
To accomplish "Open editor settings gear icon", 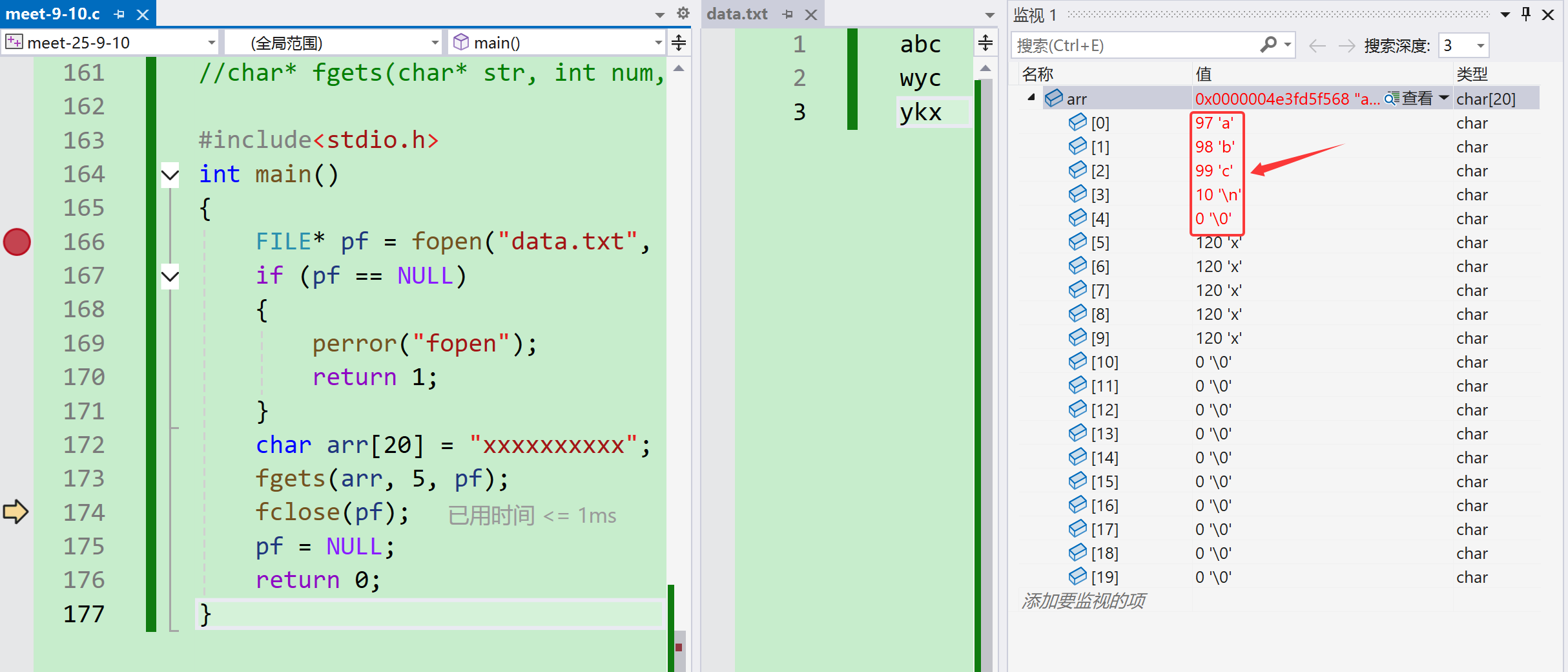I will (683, 13).
